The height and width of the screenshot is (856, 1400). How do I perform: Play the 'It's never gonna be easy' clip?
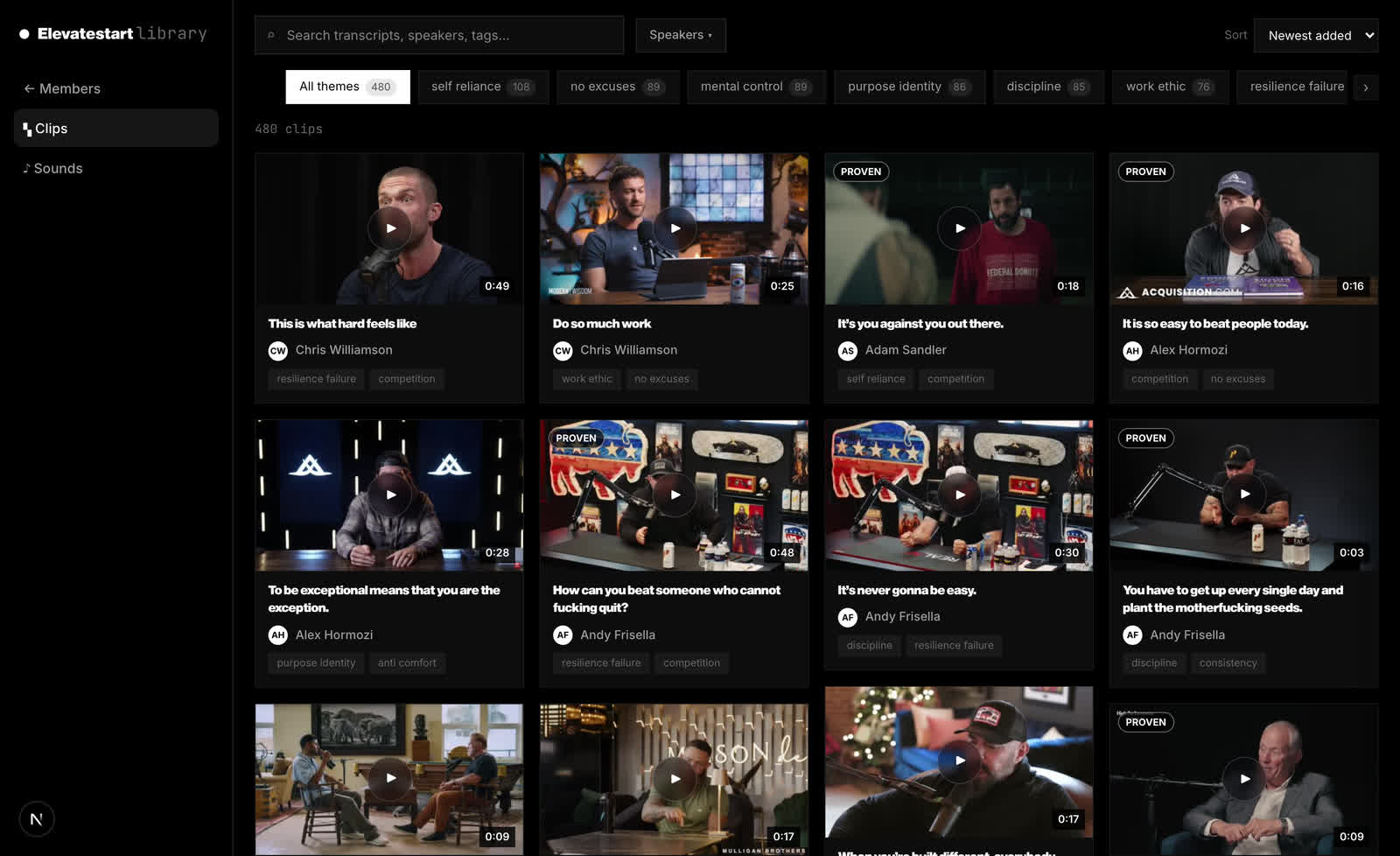click(959, 495)
